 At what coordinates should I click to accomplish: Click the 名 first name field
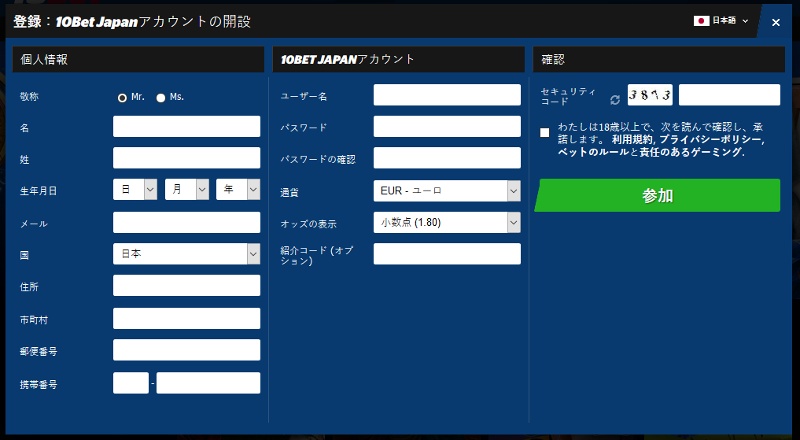coord(186,127)
